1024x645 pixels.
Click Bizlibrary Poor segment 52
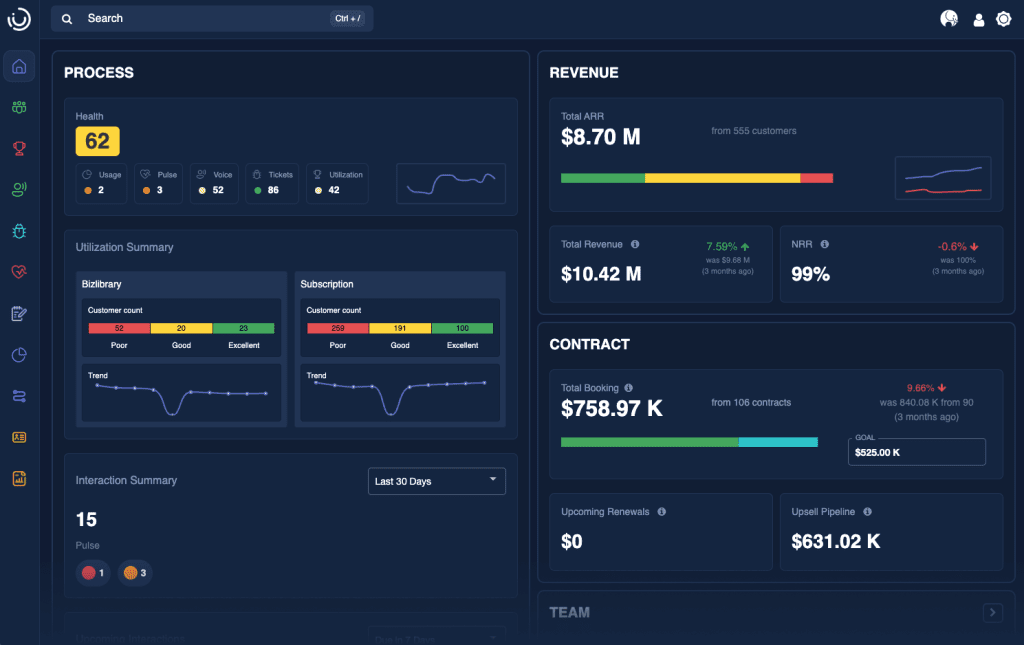(x=120, y=328)
